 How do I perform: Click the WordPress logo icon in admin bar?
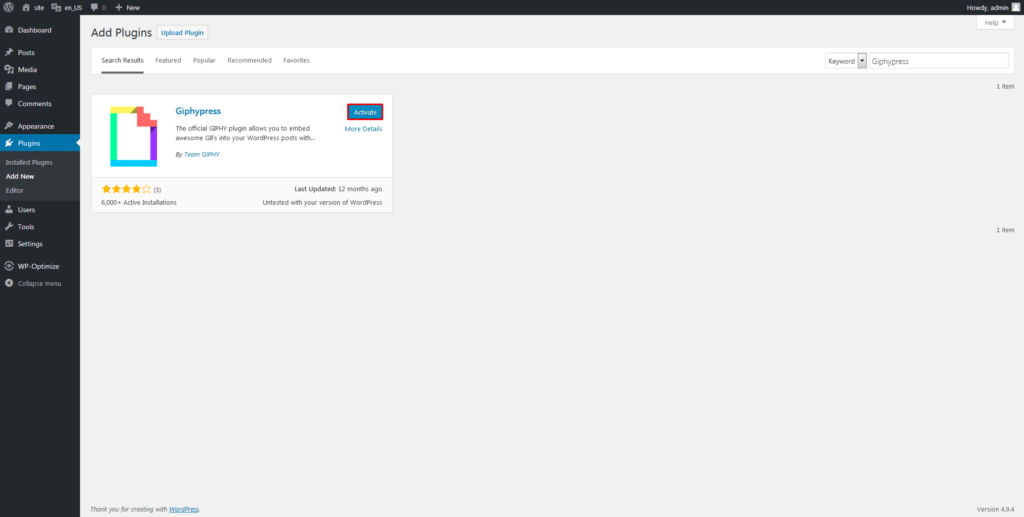(x=8, y=7)
